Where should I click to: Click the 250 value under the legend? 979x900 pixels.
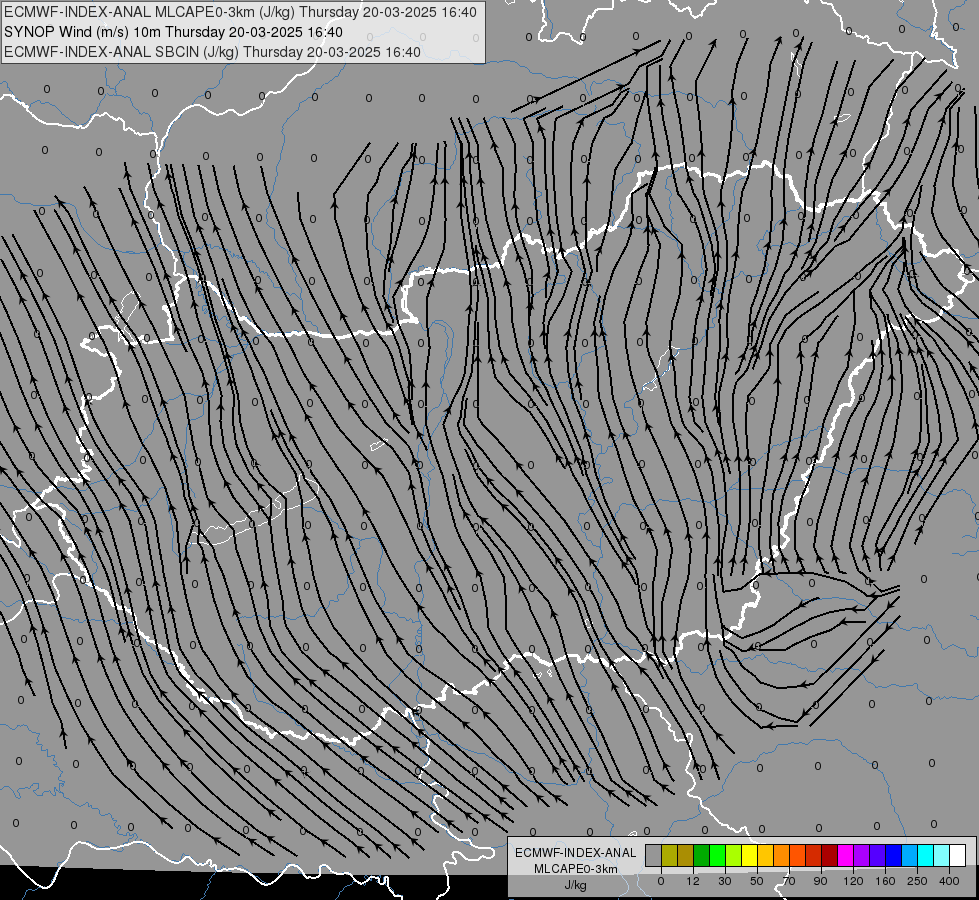coord(917,881)
